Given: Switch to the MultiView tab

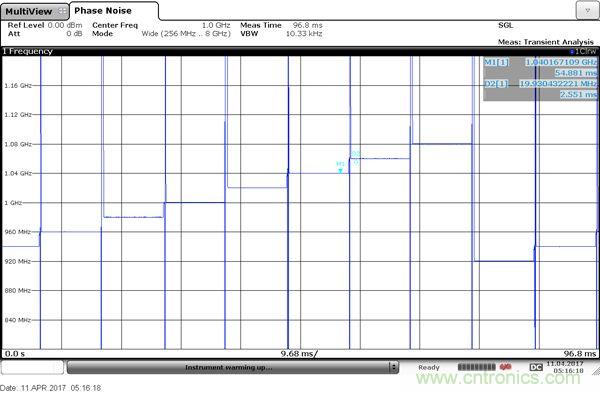Looking at the screenshot, I should (34, 11).
